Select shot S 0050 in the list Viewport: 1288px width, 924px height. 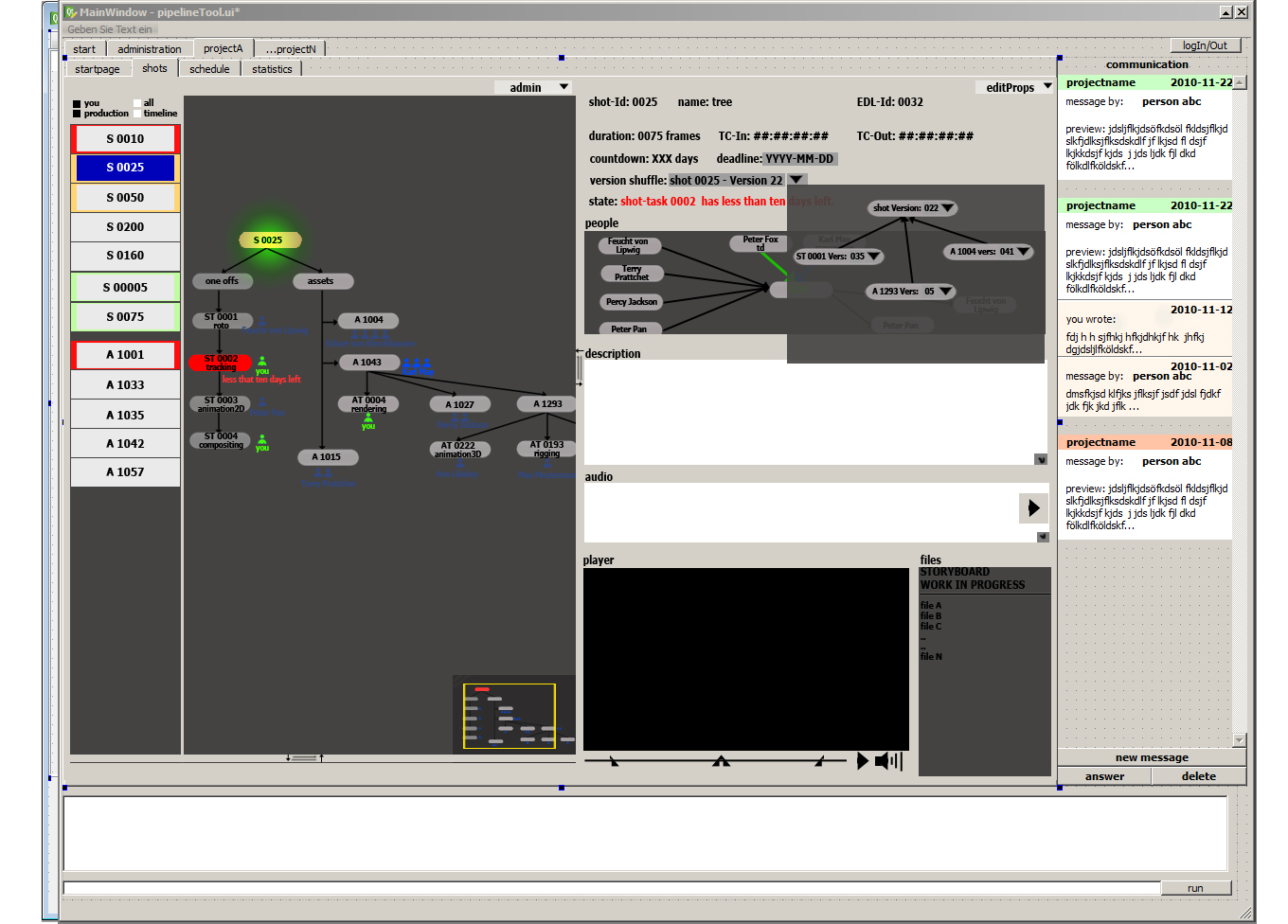tap(125, 197)
